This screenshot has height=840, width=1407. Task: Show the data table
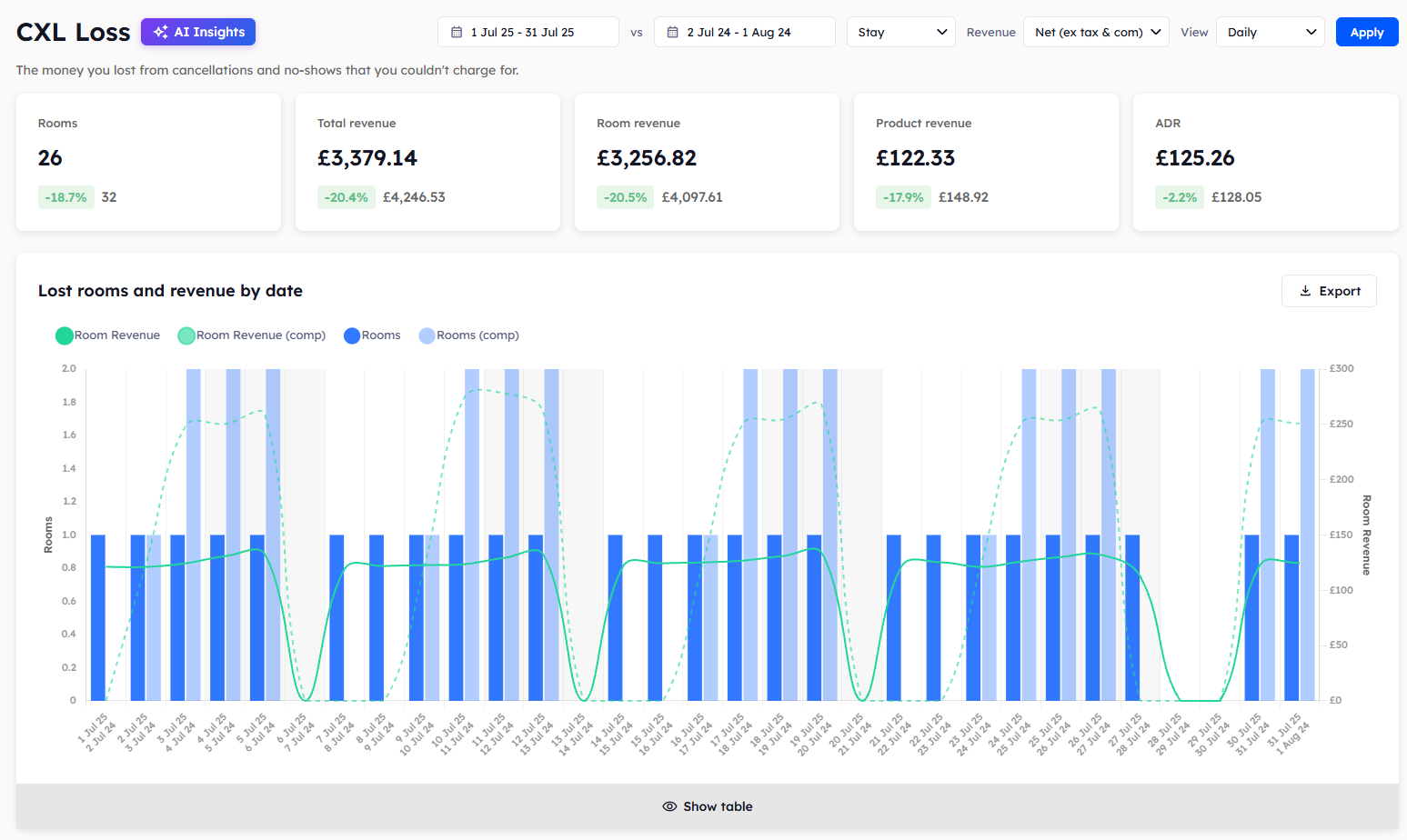pyautogui.click(x=708, y=806)
